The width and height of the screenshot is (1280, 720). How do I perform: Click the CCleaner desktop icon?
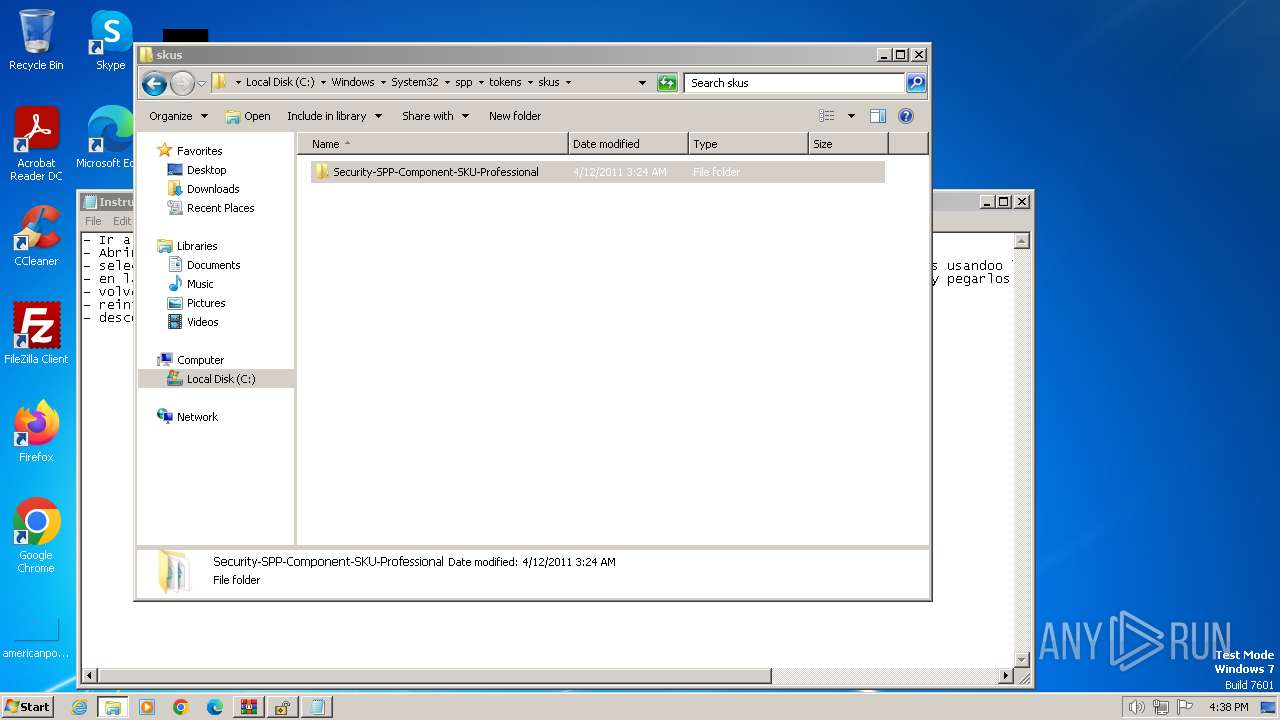(36, 236)
